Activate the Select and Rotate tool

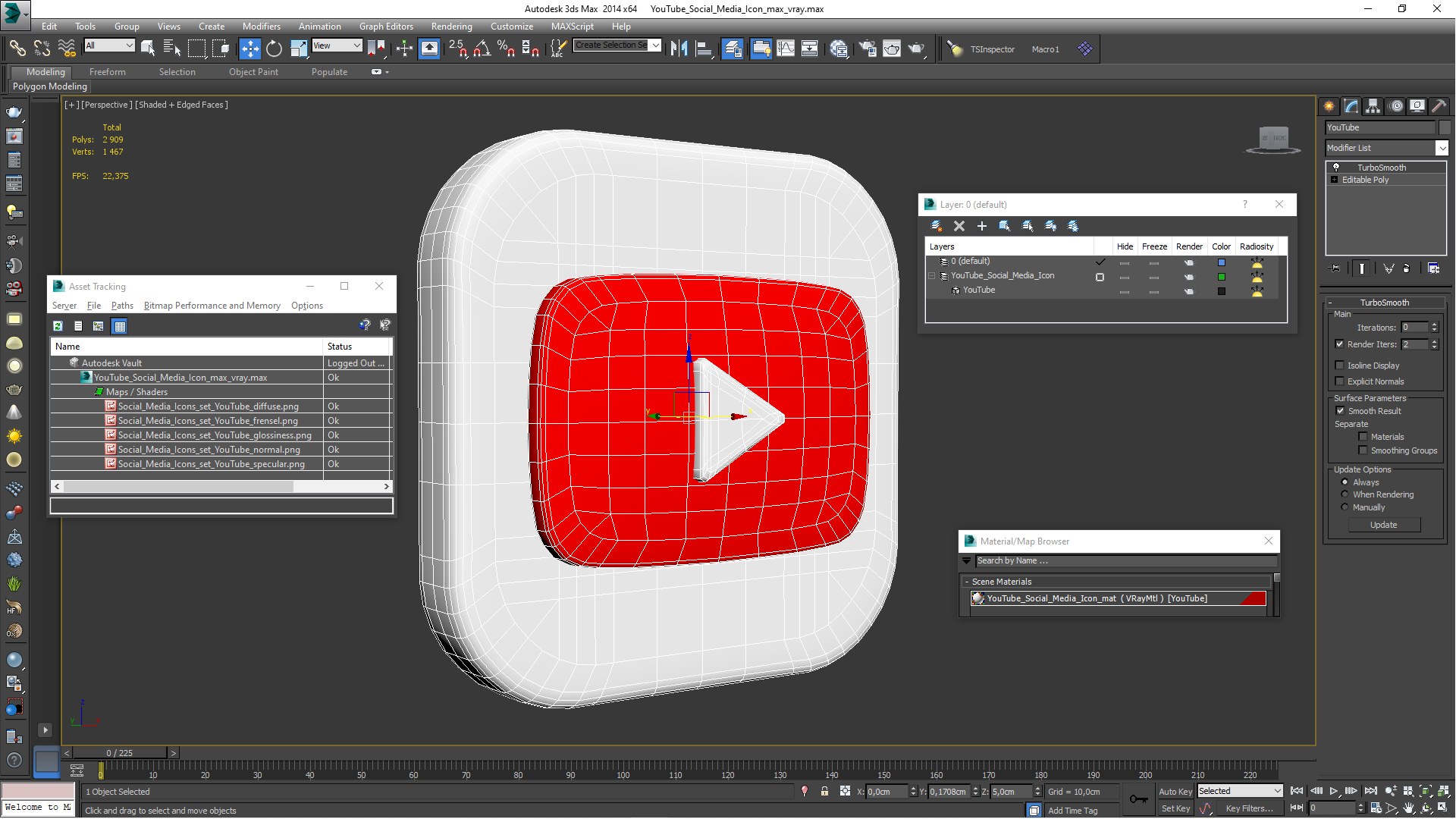click(x=274, y=49)
